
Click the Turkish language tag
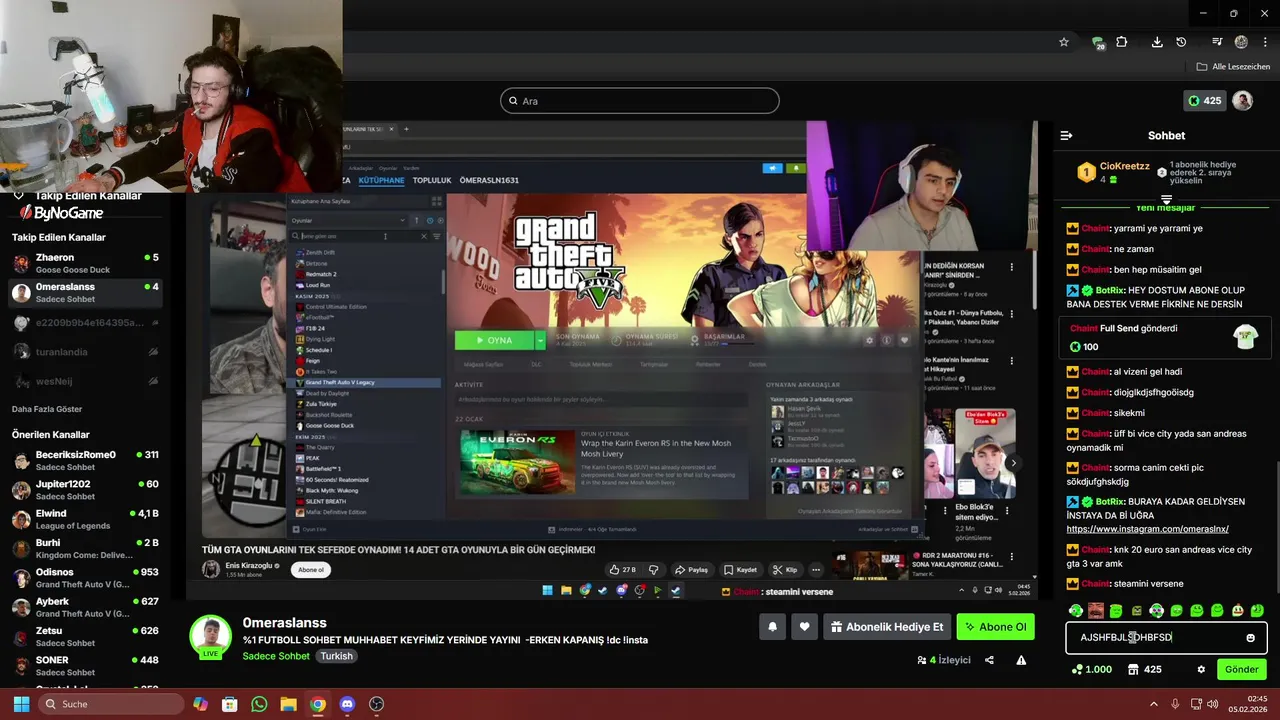[336, 656]
